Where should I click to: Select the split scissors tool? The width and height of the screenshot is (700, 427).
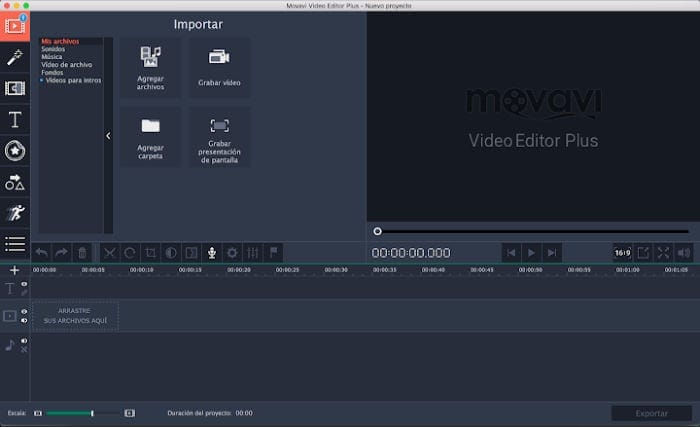109,253
